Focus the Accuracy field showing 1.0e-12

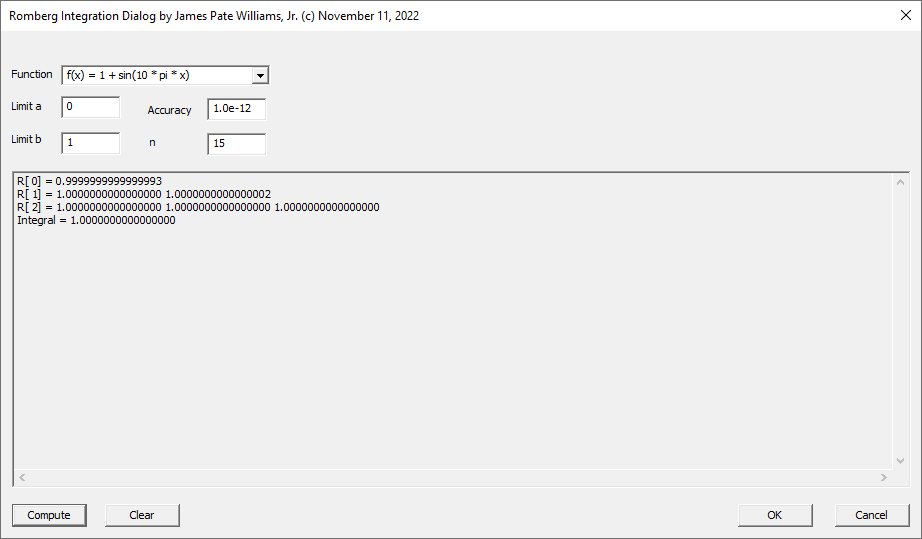(236, 109)
